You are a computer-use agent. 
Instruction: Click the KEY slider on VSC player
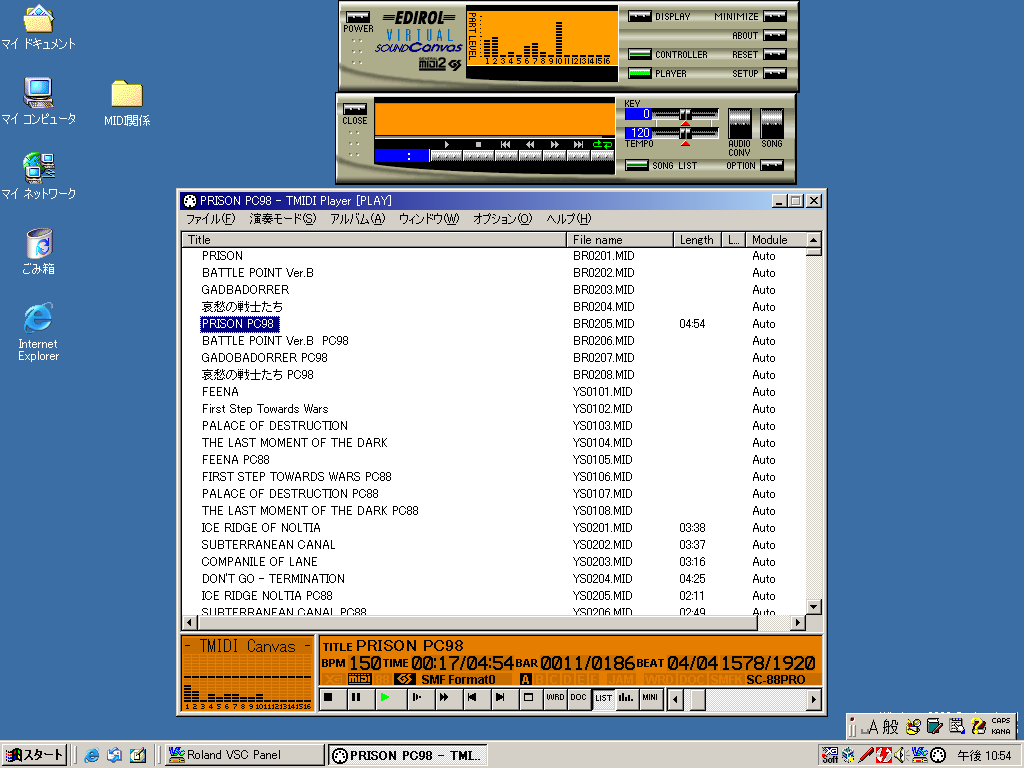click(x=685, y=116)
